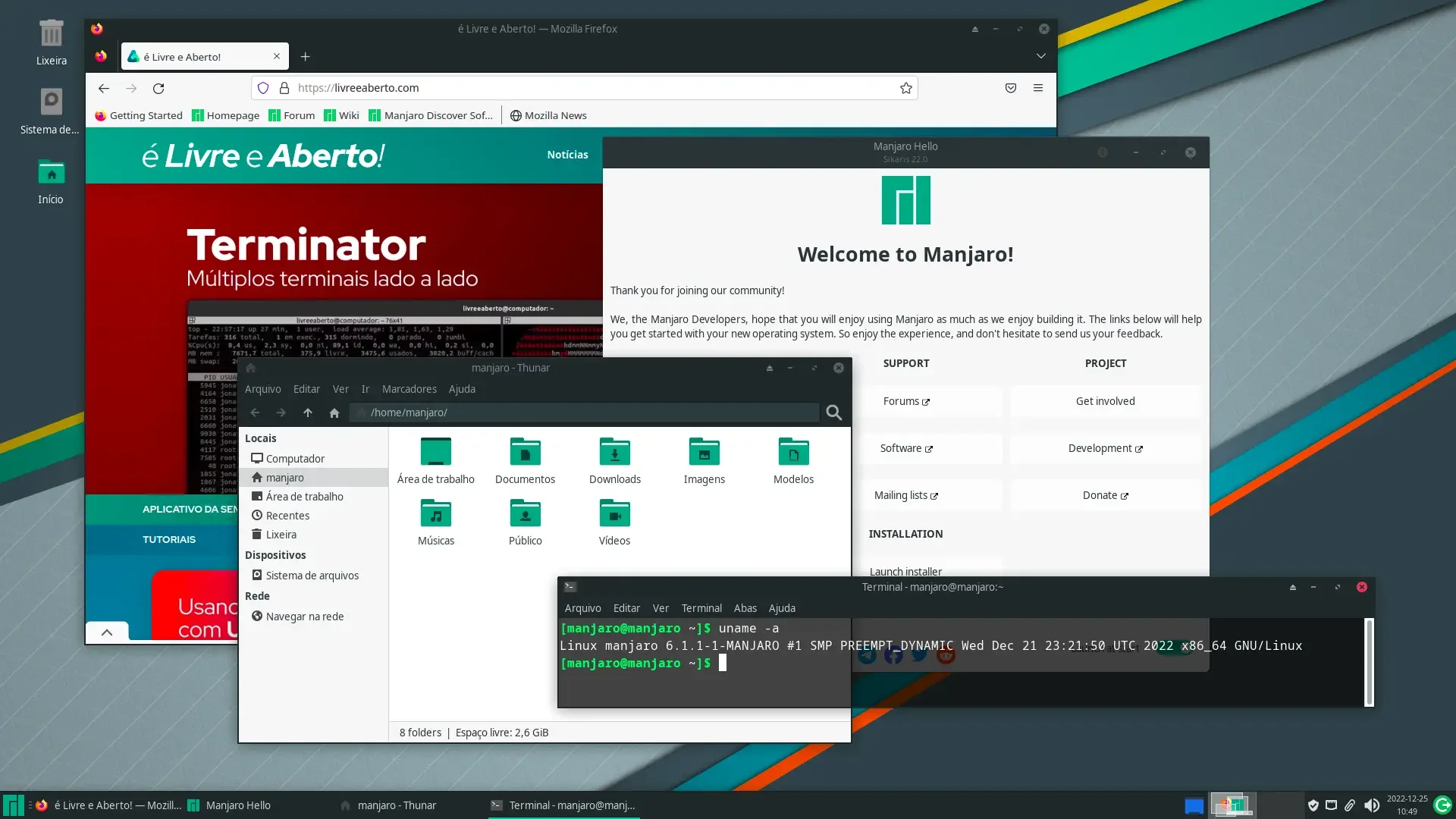Go back in Firefox navigation
1456x819 pixels.
point(104,89)
